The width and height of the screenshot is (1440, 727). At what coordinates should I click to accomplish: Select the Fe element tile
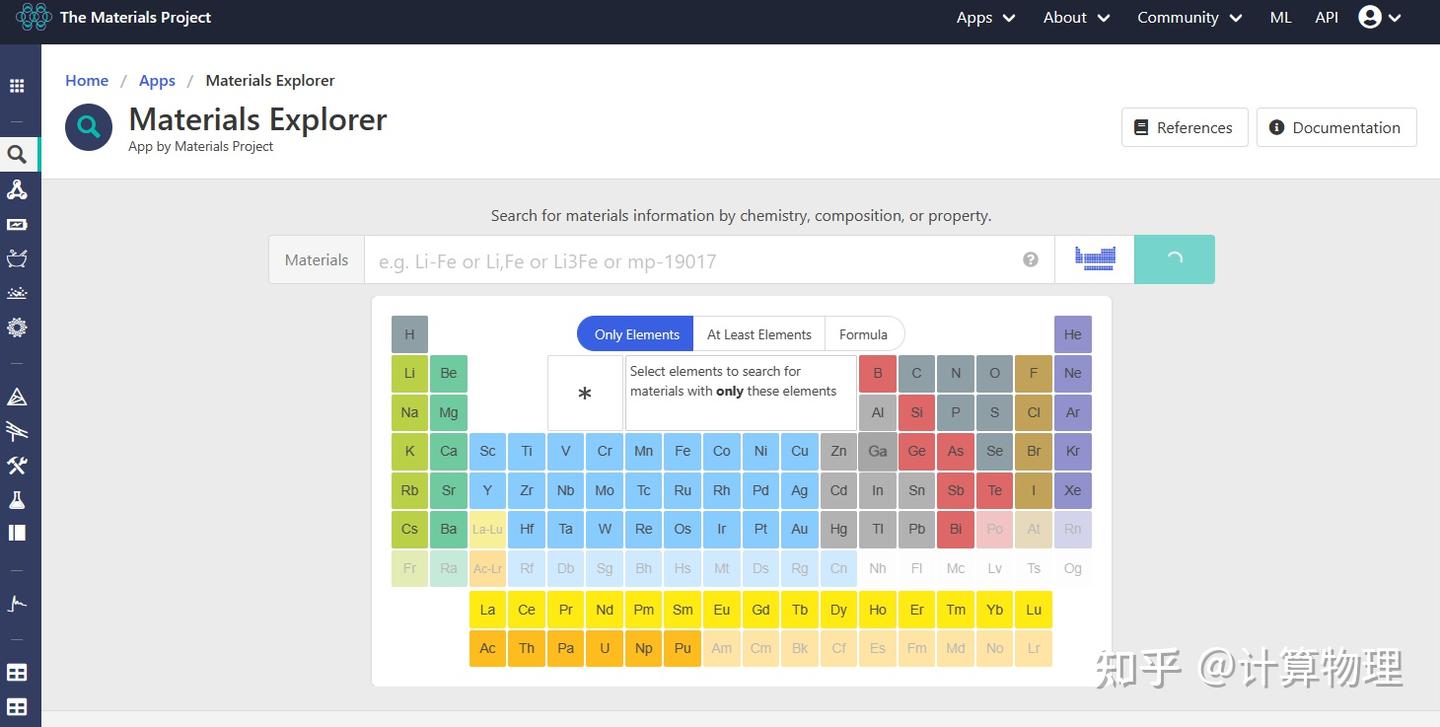pos(682,451)
